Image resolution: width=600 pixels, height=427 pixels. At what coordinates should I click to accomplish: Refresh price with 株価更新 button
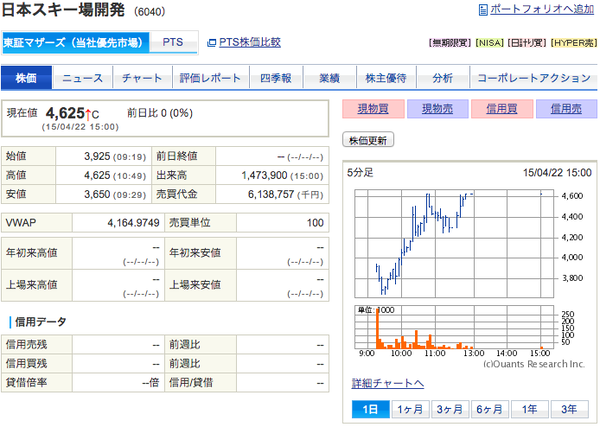[368, 140]
